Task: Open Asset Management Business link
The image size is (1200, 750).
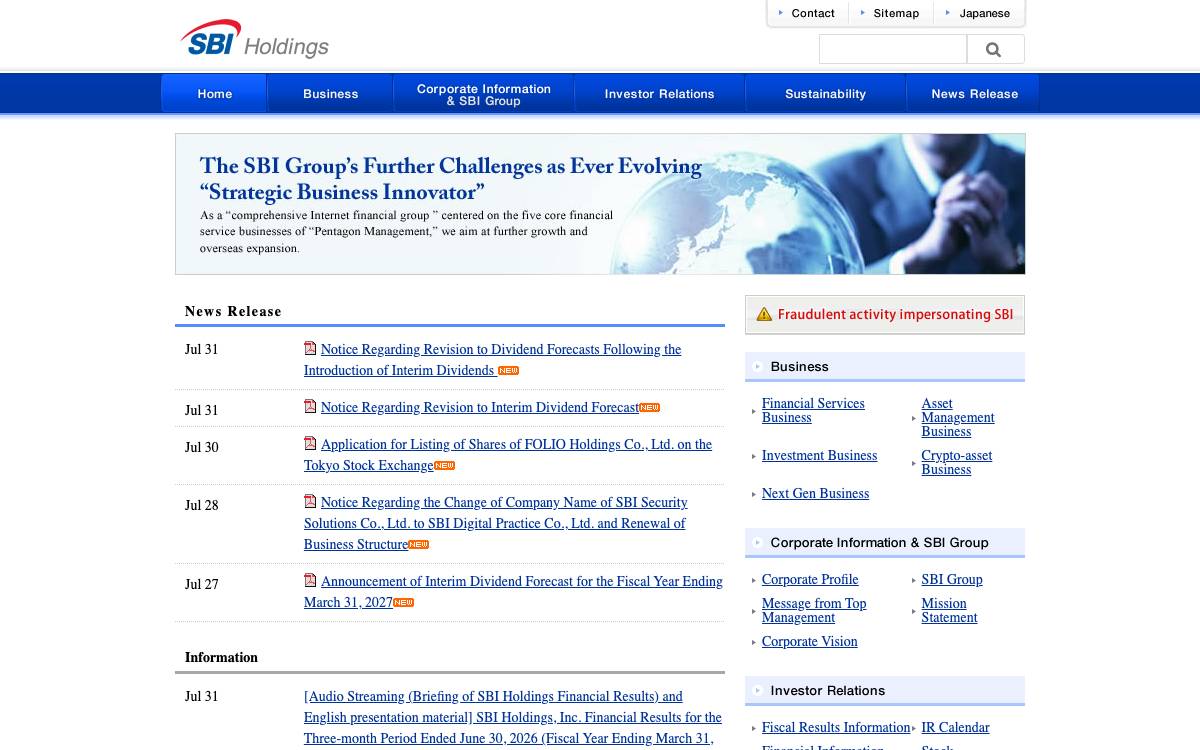Action: click(957, 417)
